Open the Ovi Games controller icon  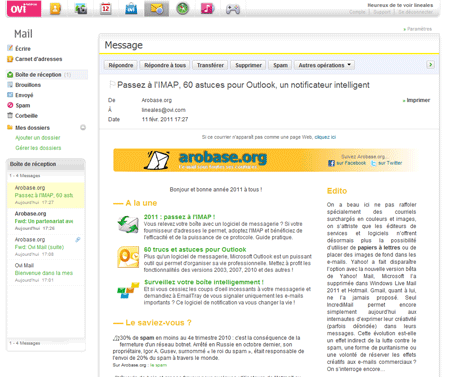(x=233, y=9)
